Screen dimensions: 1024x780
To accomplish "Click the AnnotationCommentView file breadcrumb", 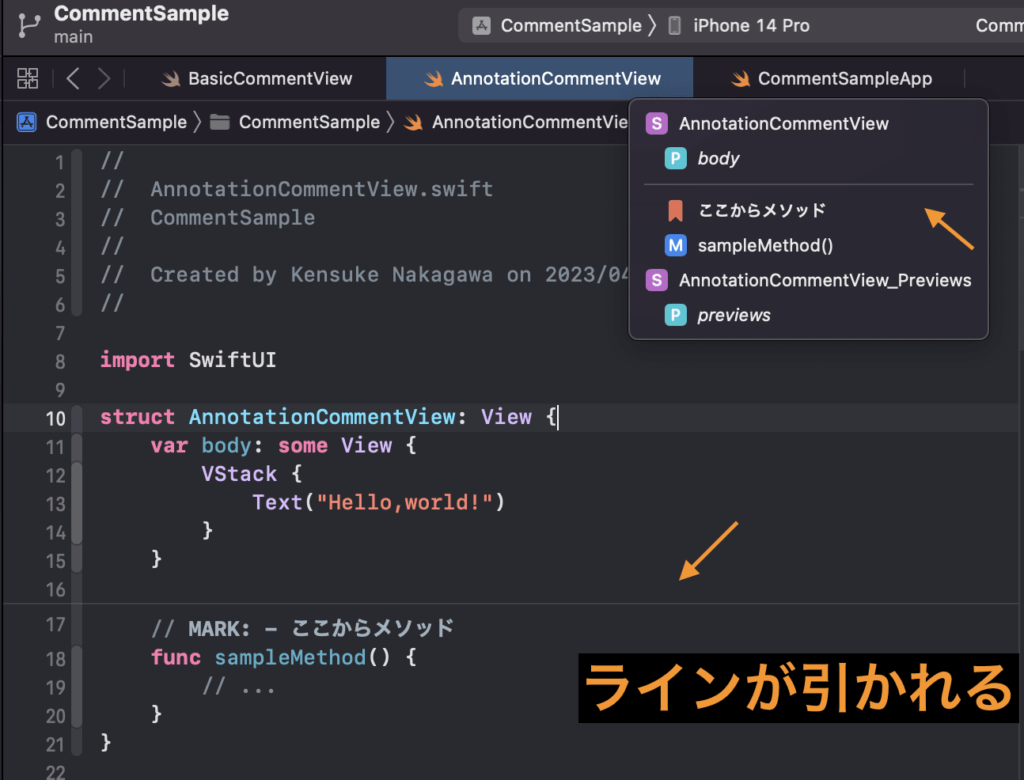I will (x=530, y=122).
